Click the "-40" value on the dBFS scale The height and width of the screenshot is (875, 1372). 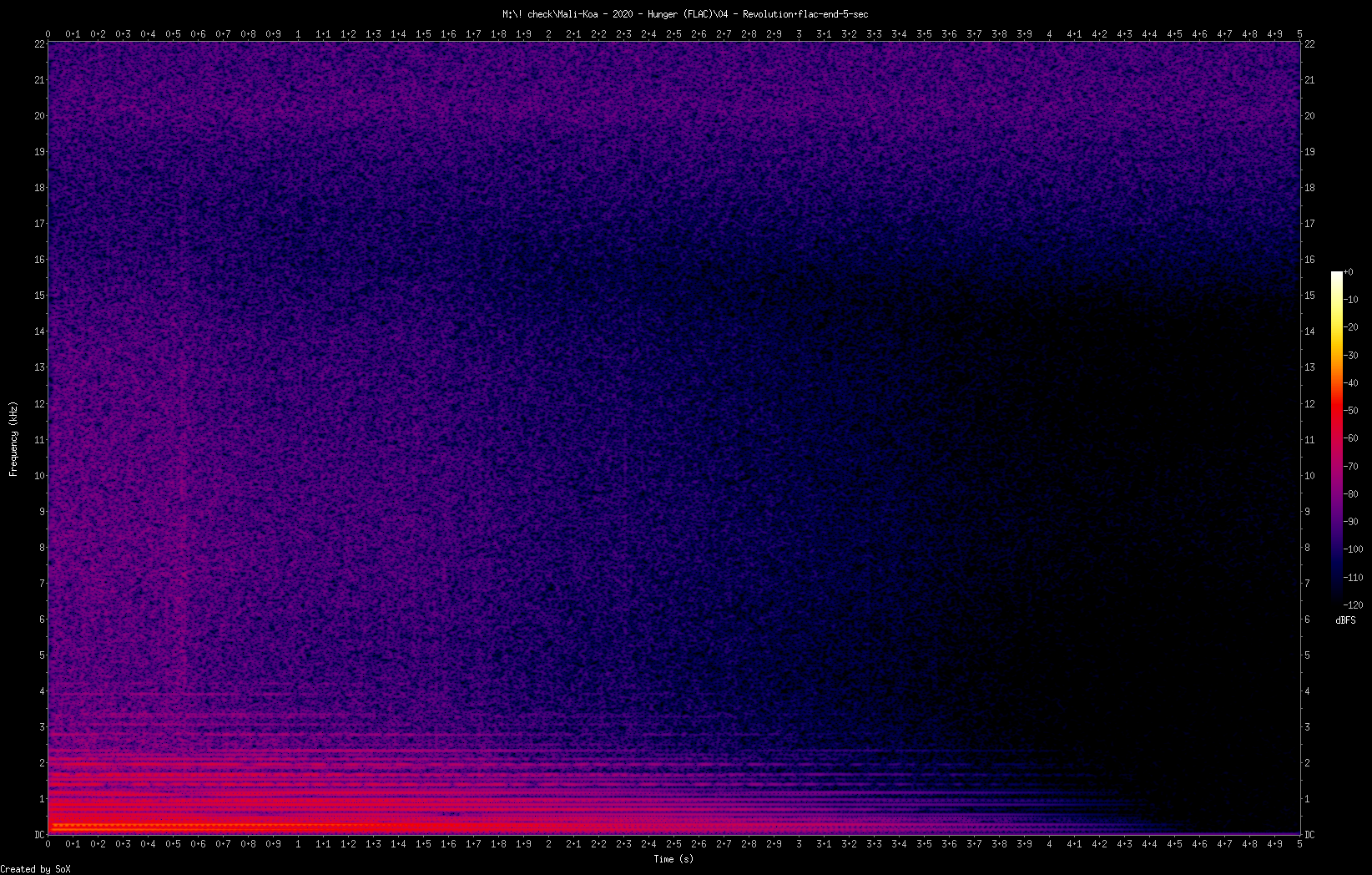pos(1351,383)
